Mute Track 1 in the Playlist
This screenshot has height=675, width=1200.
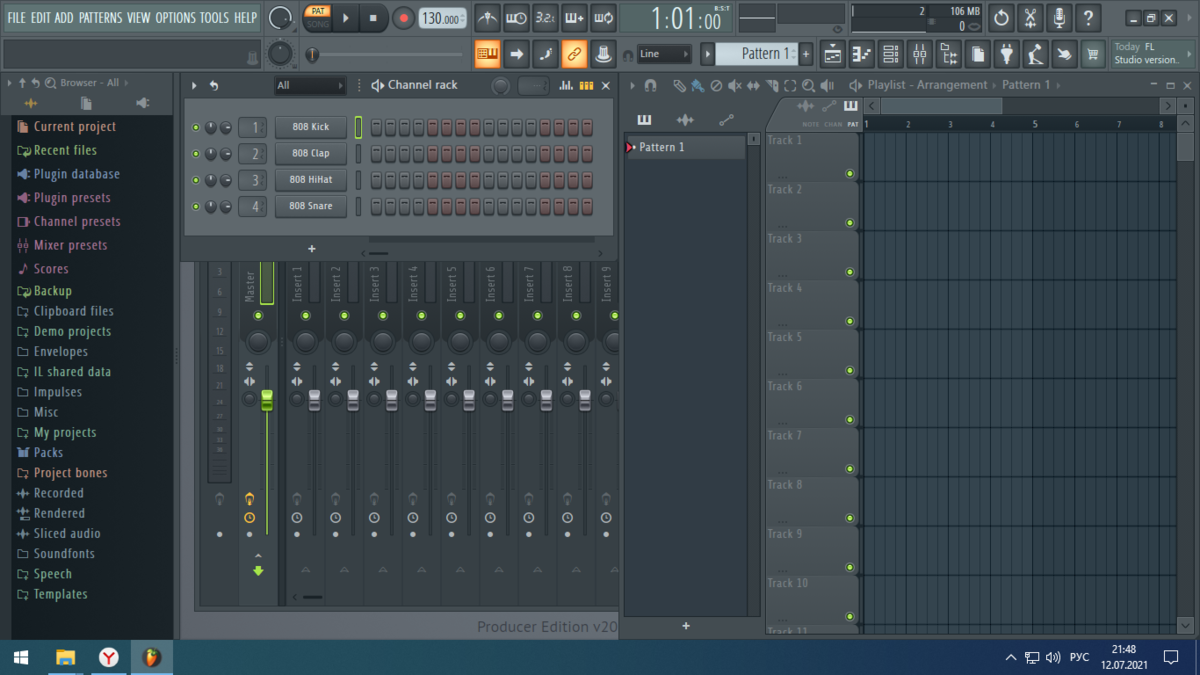tap(850, 173)
